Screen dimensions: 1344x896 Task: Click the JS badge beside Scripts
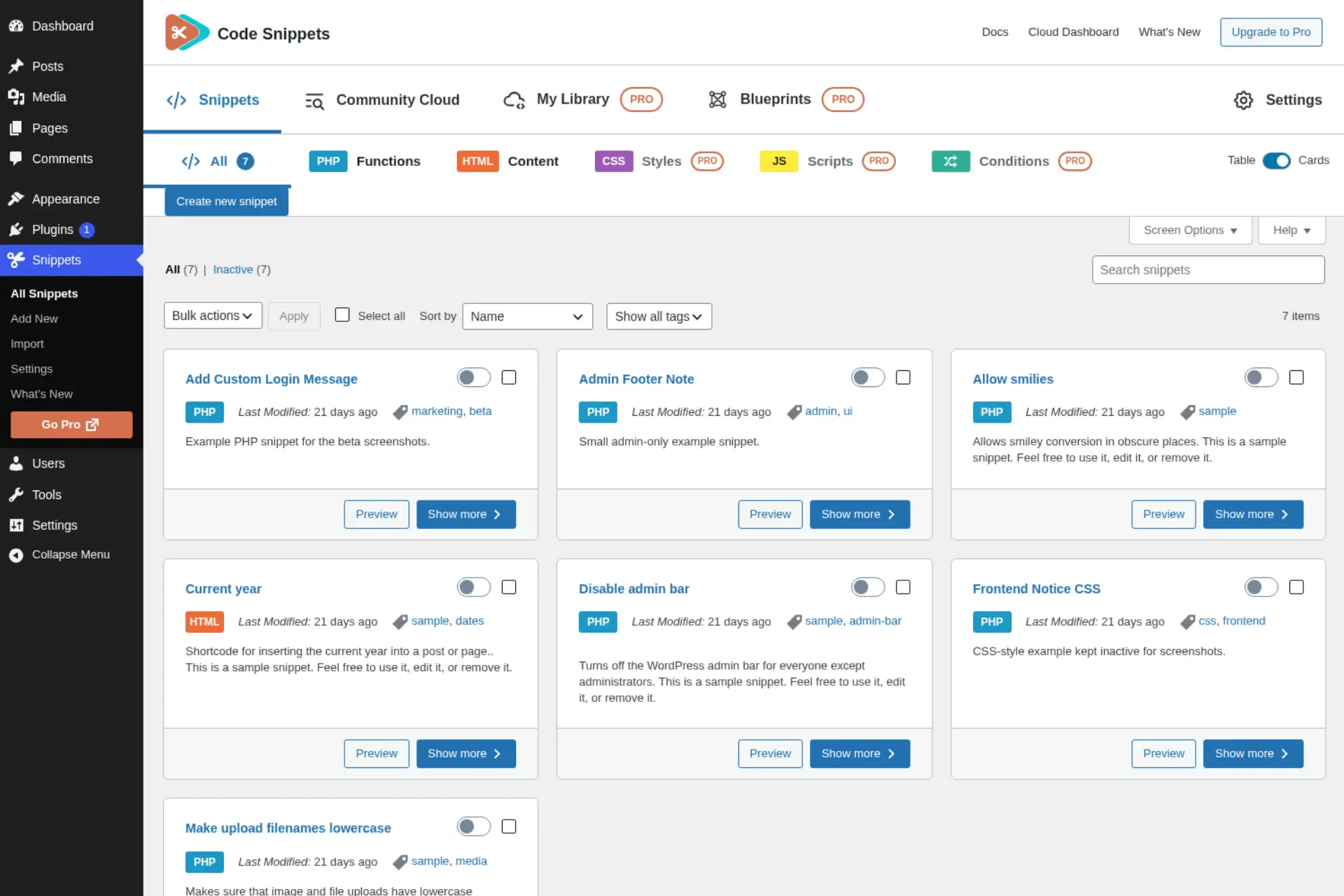779,161
